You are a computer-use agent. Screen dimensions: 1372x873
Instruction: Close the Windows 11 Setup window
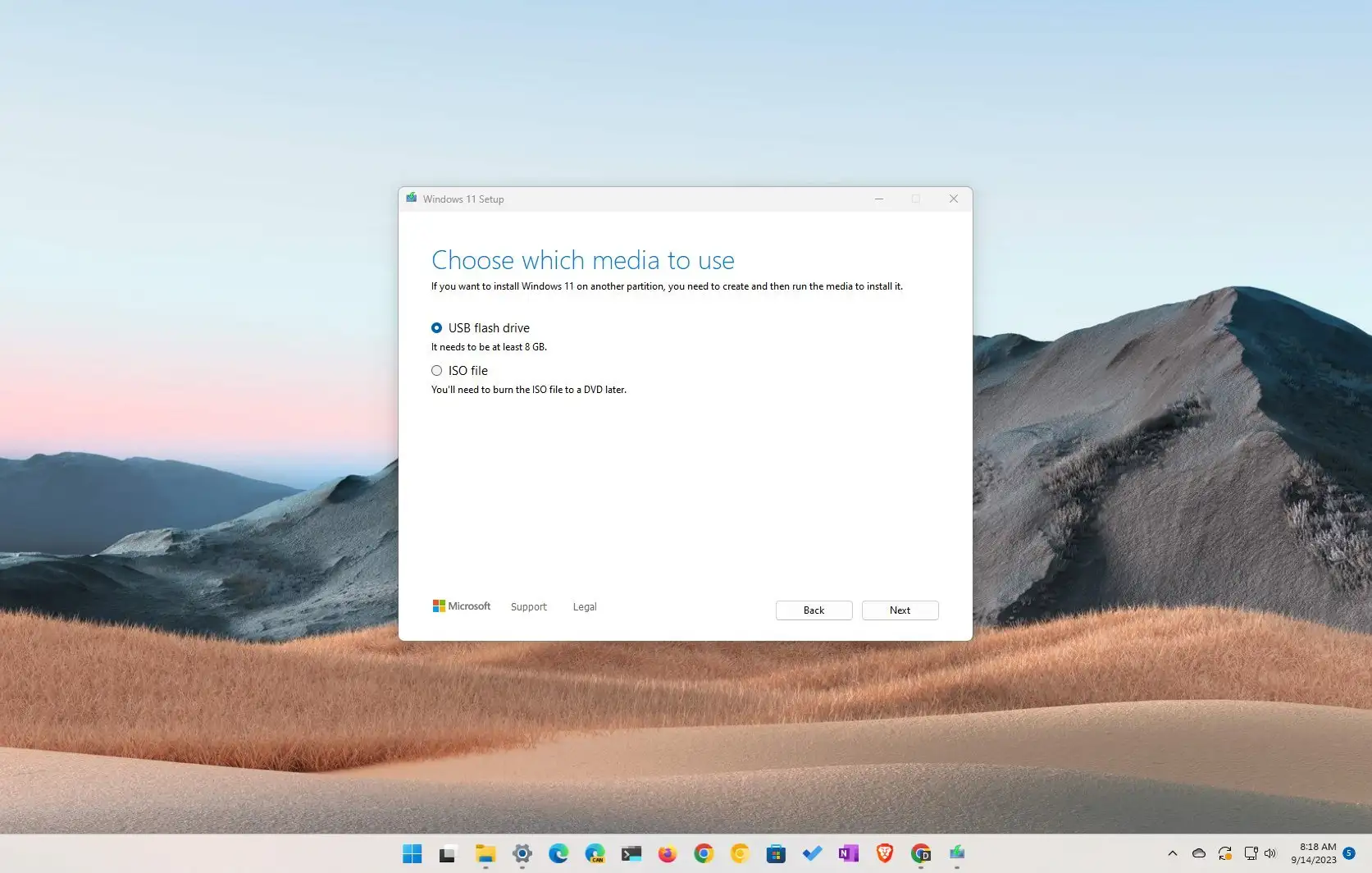953,199
